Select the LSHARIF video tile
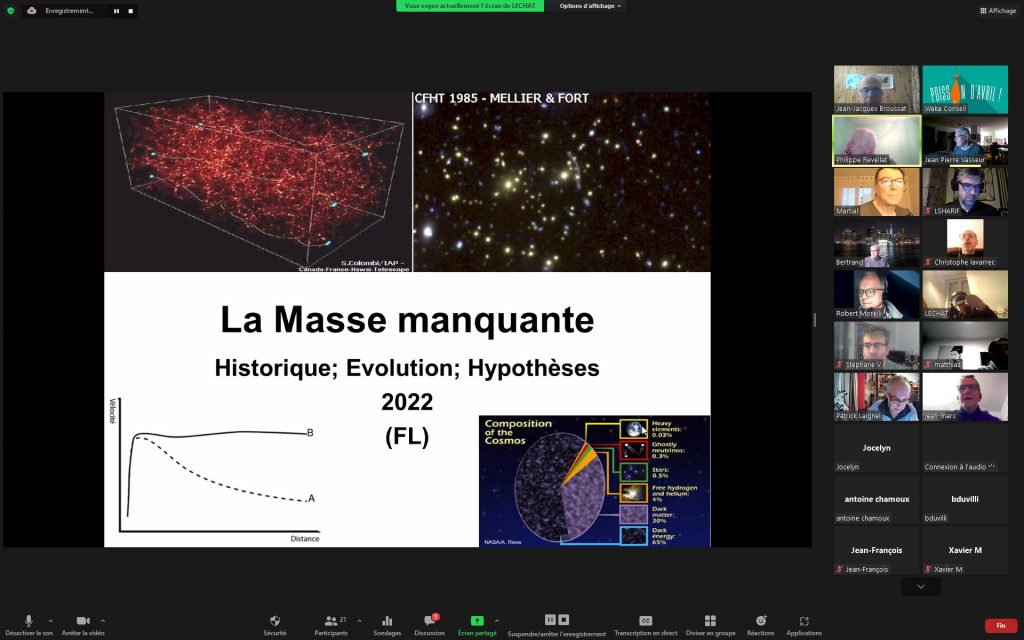The width and height of the screenshot is (1024, 640). point(965,192)
